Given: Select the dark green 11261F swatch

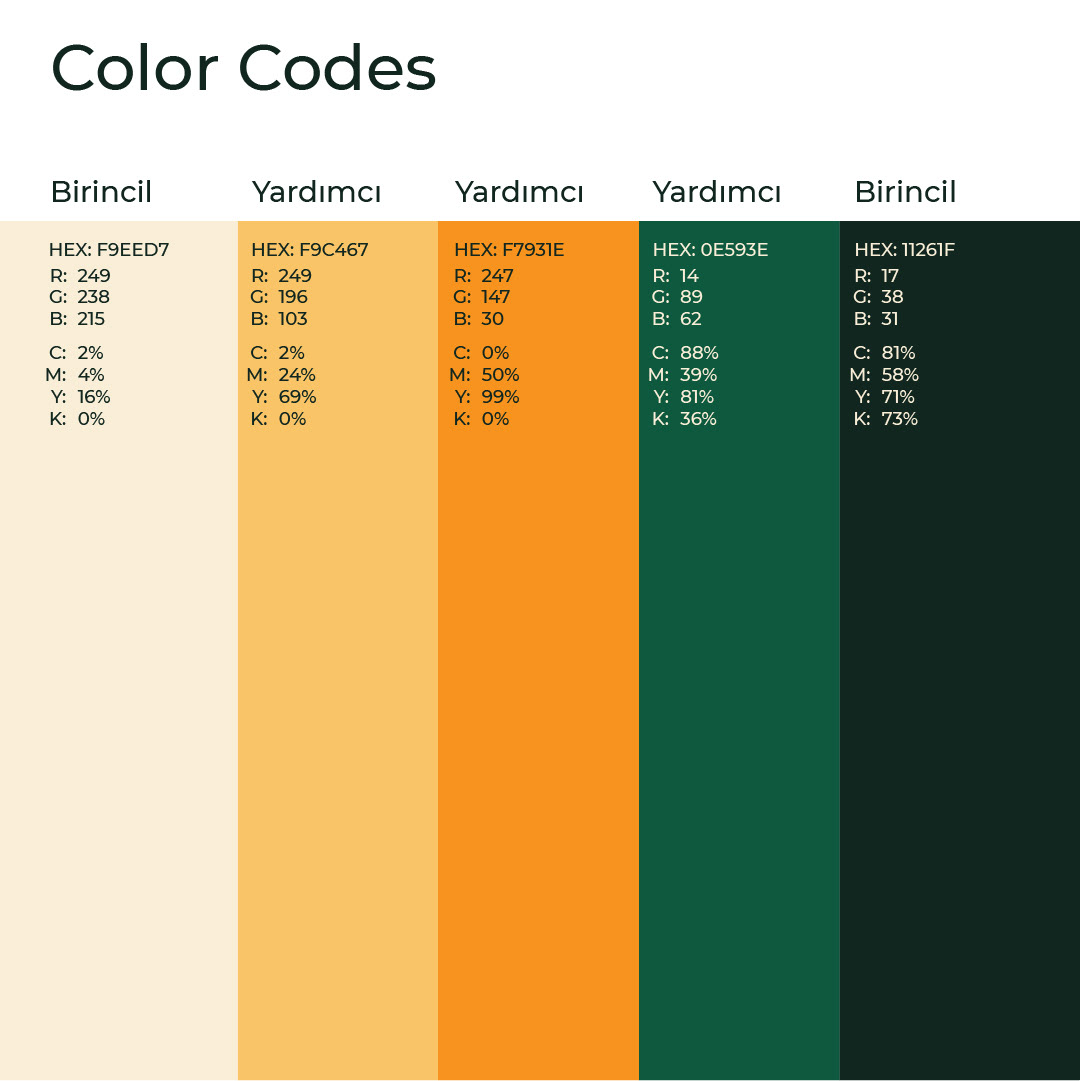Looking at the screenshot, I should tap(960, 650).
